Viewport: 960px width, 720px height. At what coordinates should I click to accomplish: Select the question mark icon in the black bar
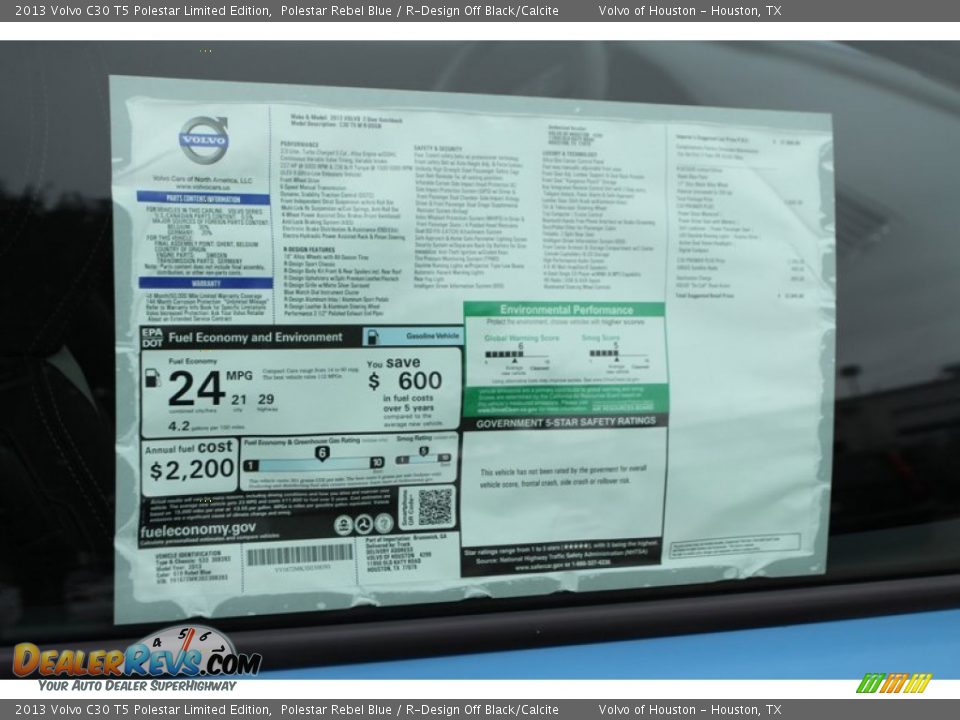[x=383, y=524]
